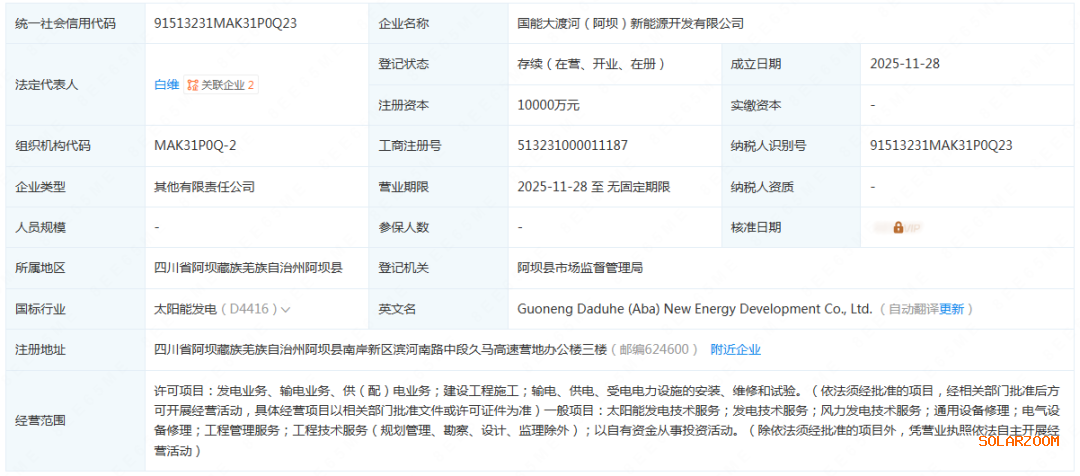Click the 关联企业 2 badge

point(222,85)
